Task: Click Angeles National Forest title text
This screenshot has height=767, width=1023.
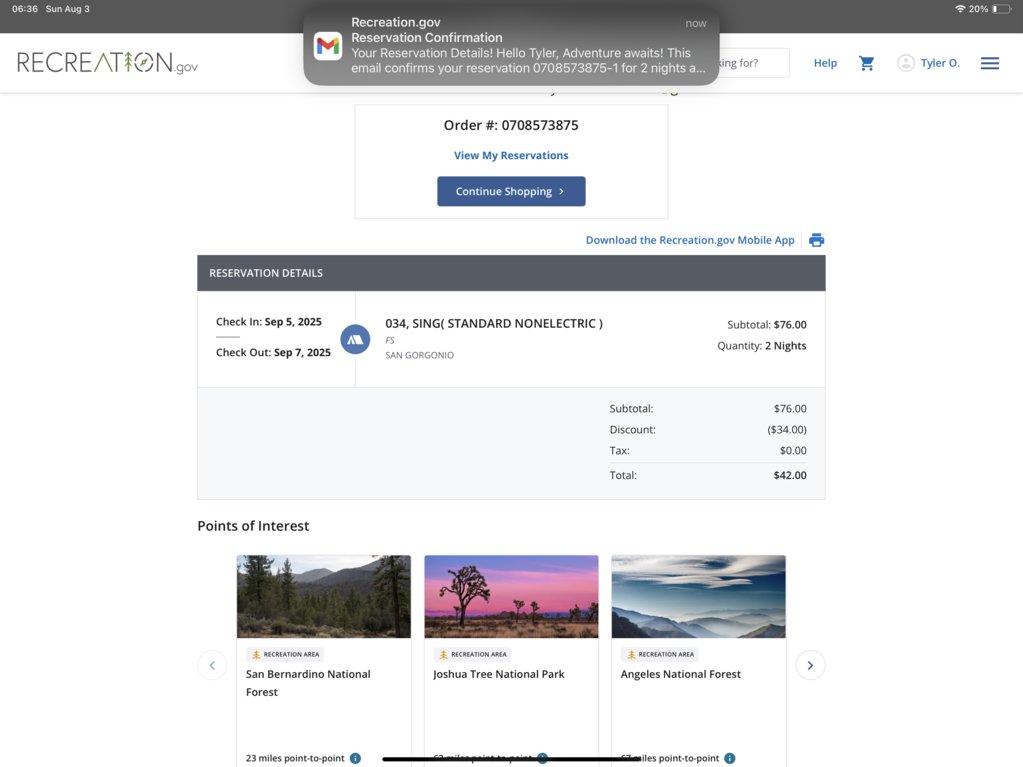Action: click(680, 674)
